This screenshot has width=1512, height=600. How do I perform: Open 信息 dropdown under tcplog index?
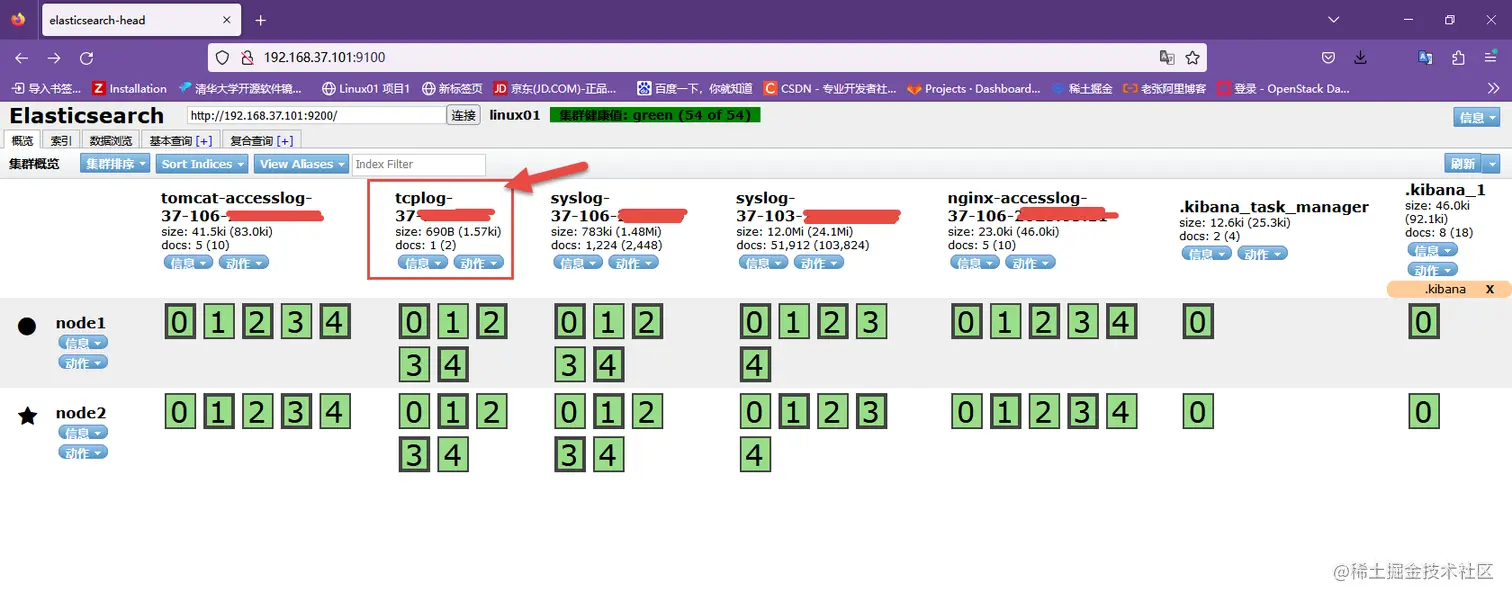424,263
